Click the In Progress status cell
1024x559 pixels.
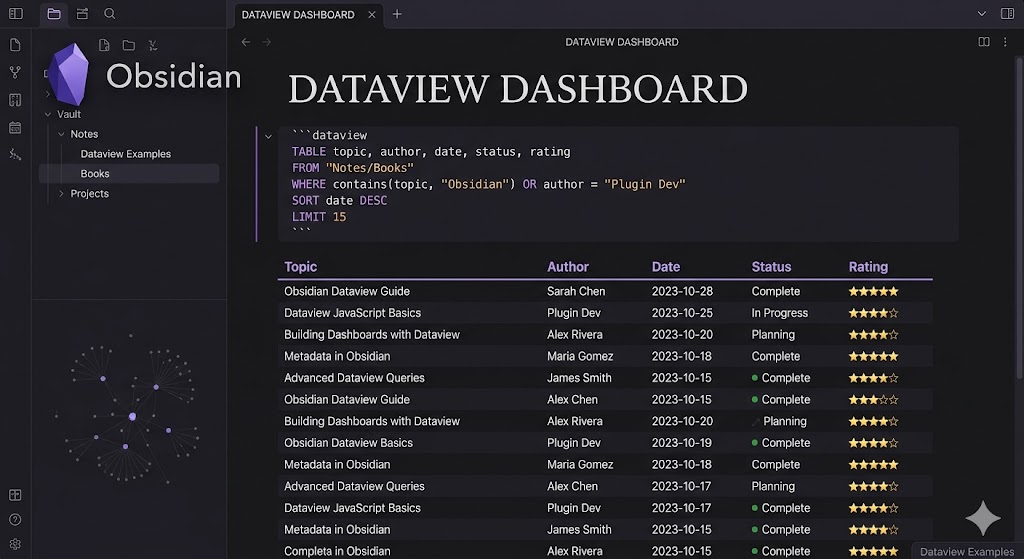(x=780, y=313)
